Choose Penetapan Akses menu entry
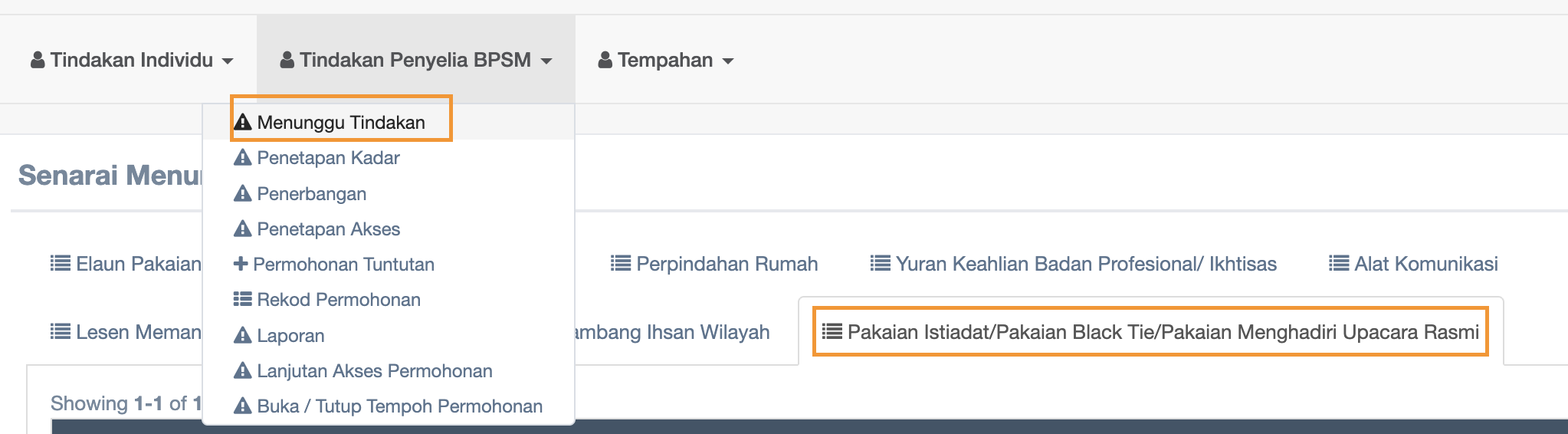 [328, 229]
